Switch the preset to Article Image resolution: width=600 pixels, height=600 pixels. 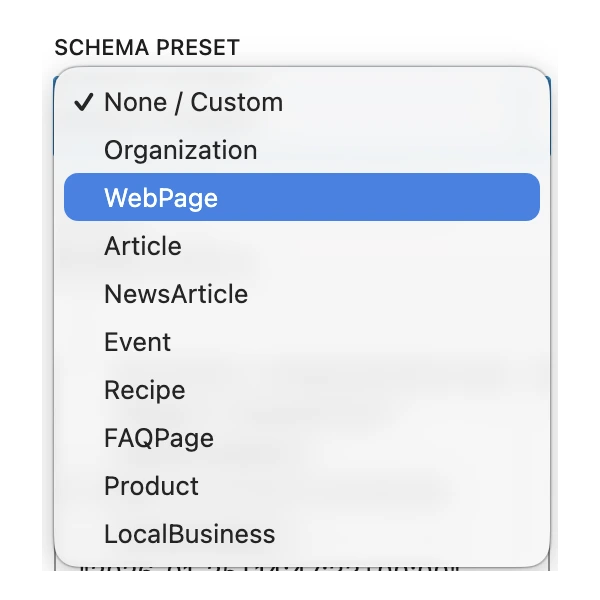point(143,246)
